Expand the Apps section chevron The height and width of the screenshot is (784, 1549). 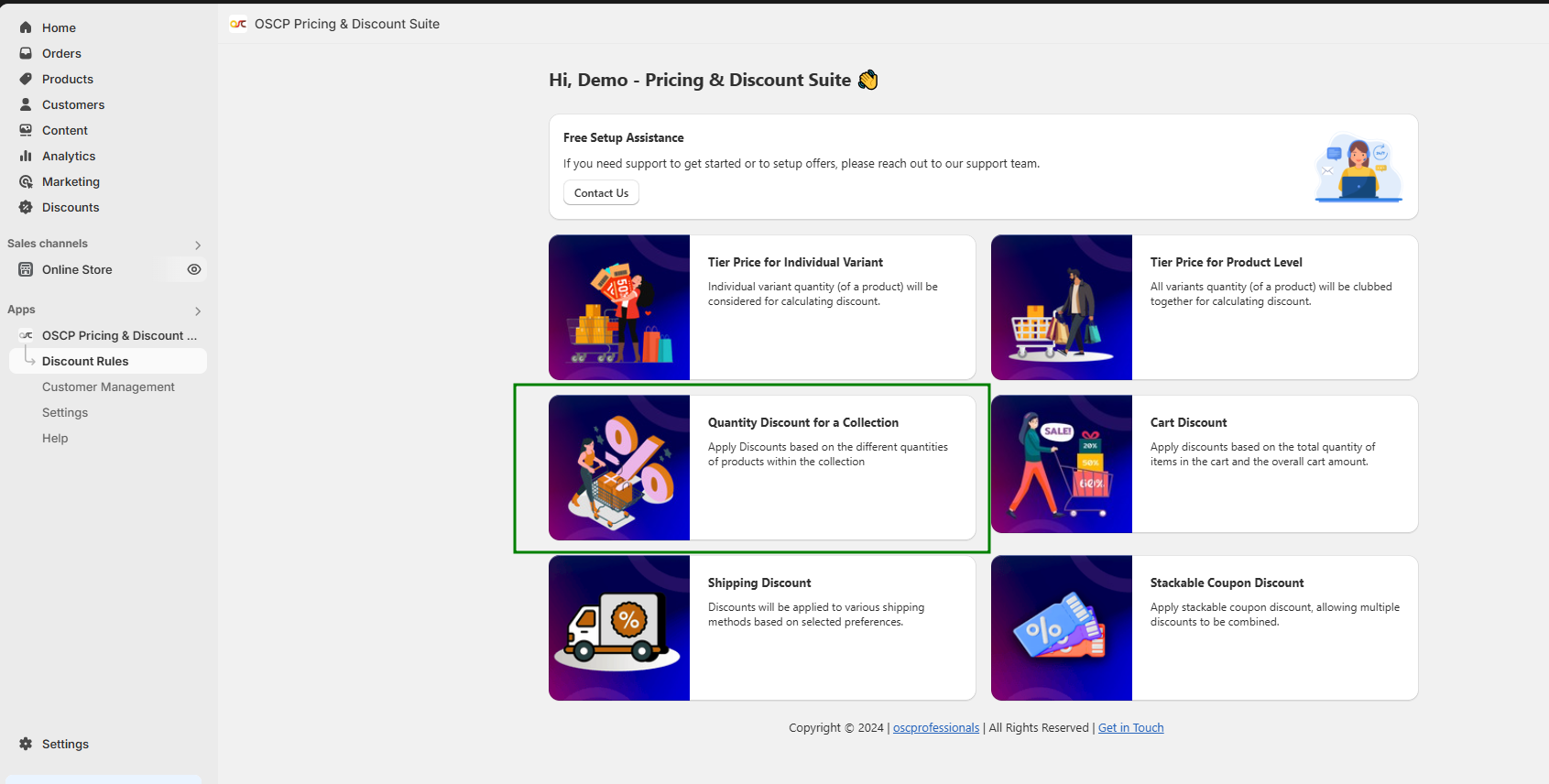coord(198,310)
